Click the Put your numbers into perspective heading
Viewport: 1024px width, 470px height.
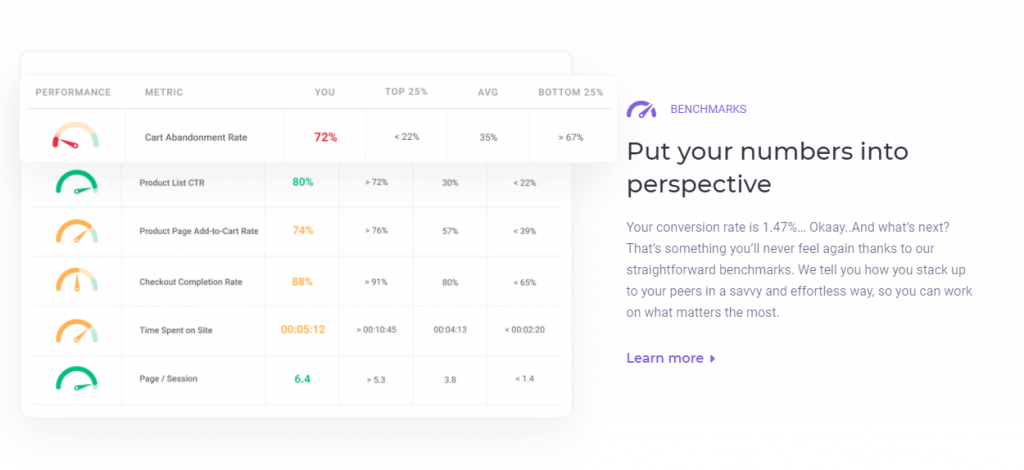coord(767,167)
